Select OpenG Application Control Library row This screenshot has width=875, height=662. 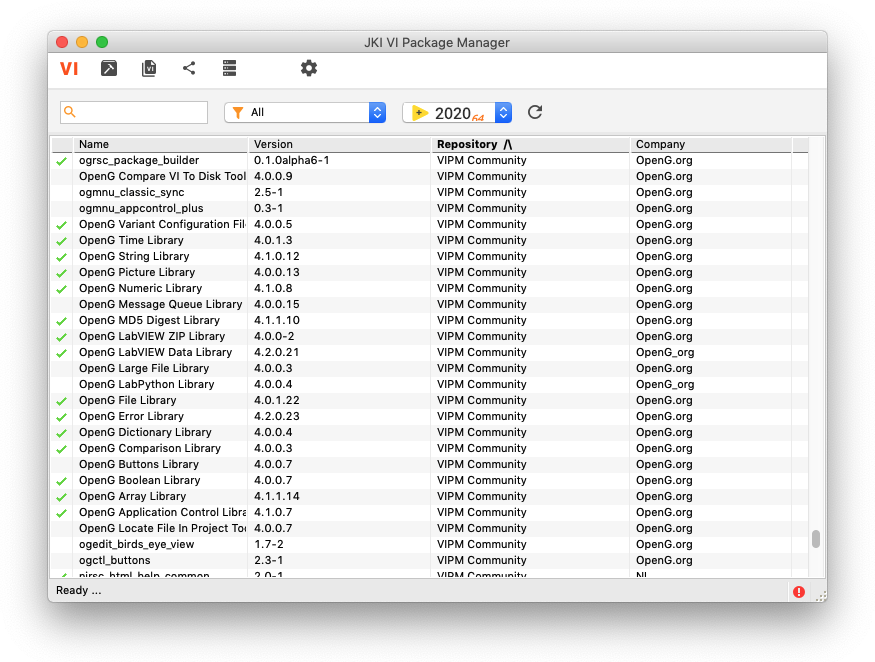pyautogui.click(x=429, y=512)
